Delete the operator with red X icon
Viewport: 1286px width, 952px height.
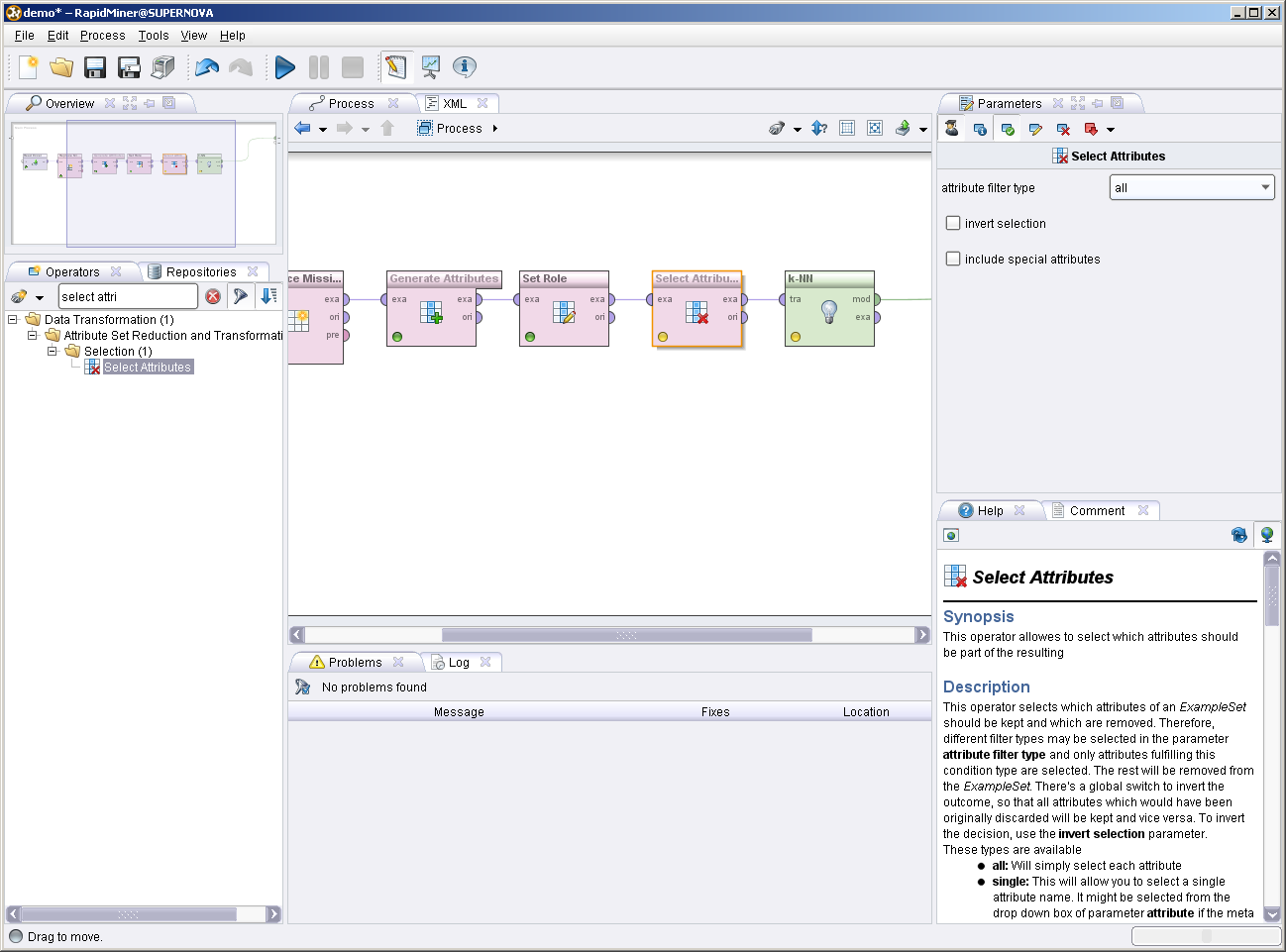tap(1063, 129)
